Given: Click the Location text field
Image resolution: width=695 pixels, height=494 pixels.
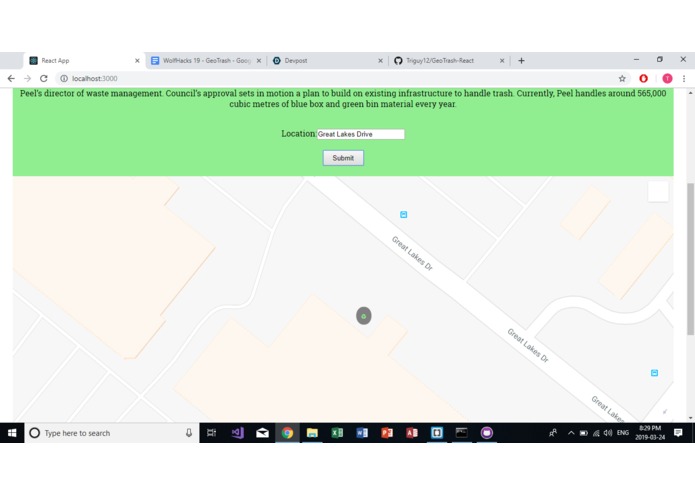Looking at the screenshot, I should (360, 134).
